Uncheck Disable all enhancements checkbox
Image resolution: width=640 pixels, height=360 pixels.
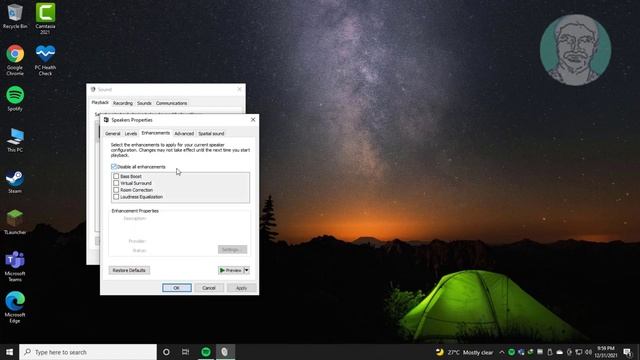click(x=114, y=167)
